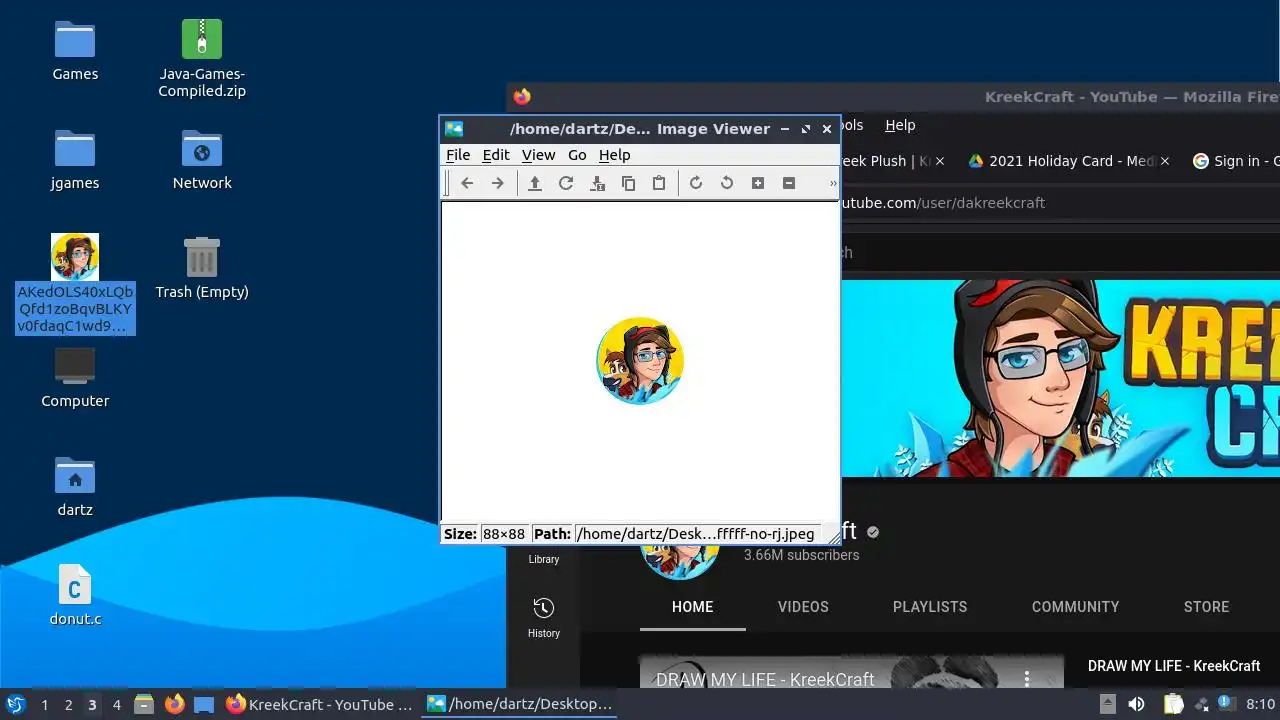Screen dimensions: 1280x720
Task: Reload the image in Image Viewer
Action: [566, 183]
